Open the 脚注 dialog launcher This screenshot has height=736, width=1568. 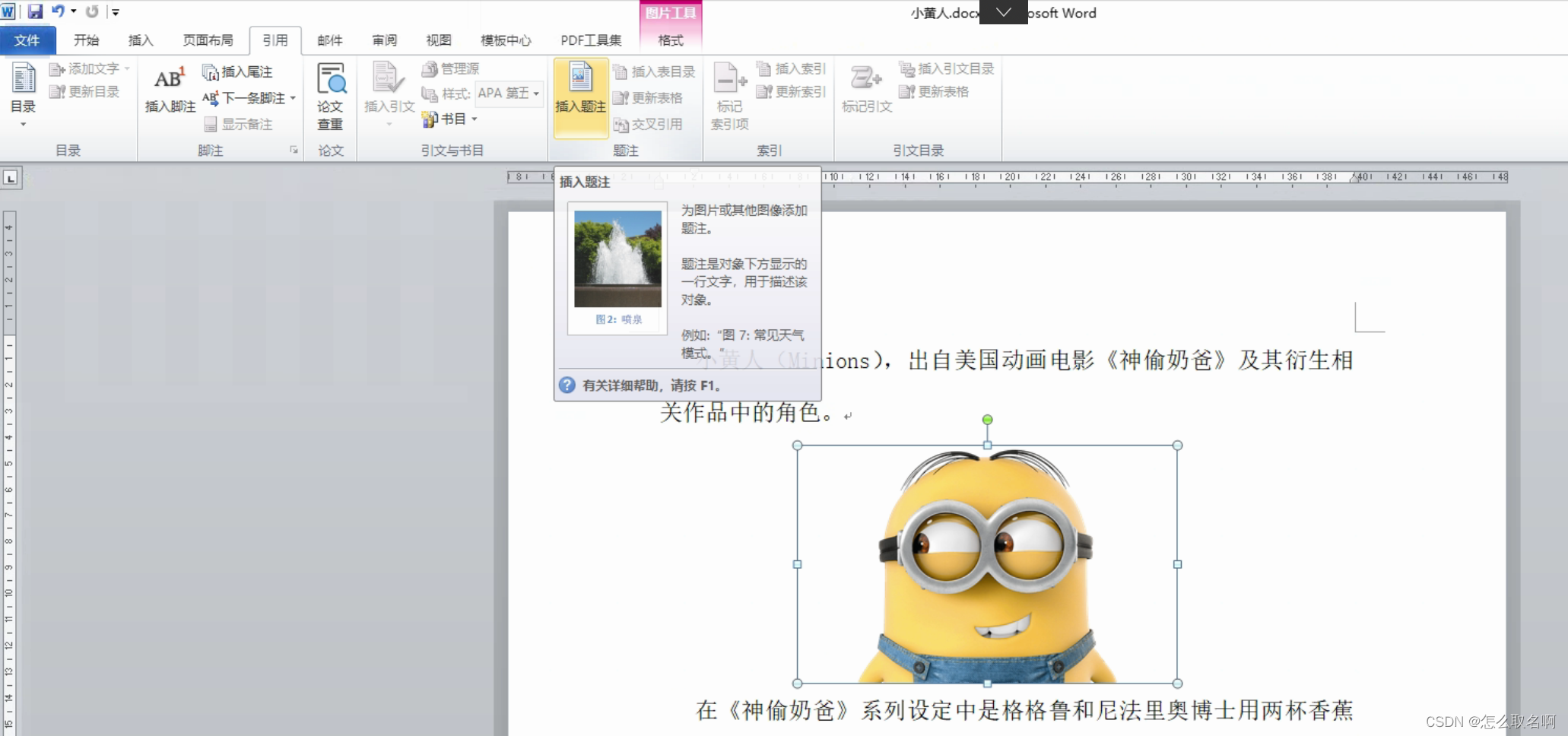tap(294, 151)
